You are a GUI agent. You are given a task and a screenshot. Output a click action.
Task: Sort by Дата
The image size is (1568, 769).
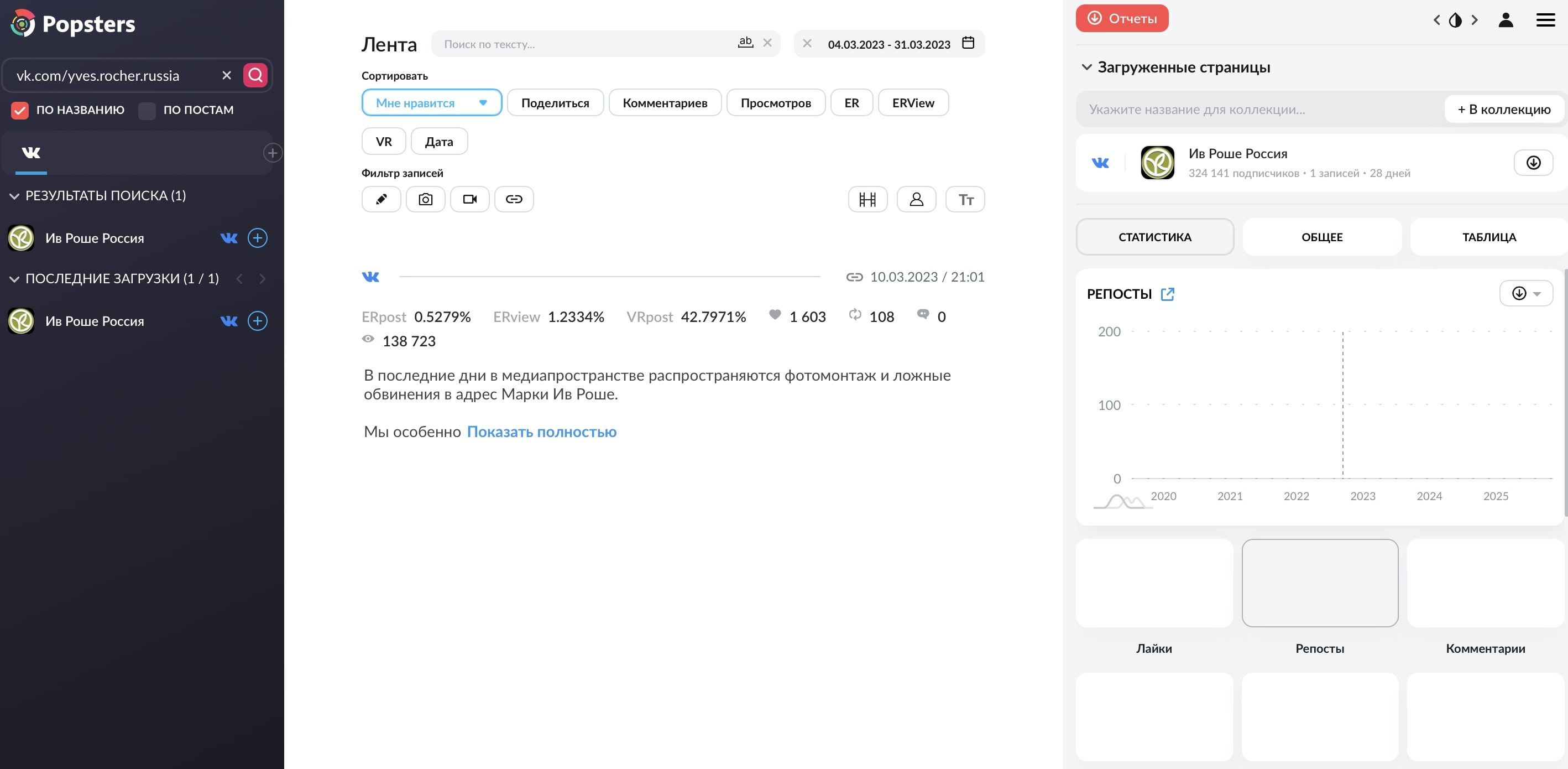pyautogui.click(x=439, y=141)
